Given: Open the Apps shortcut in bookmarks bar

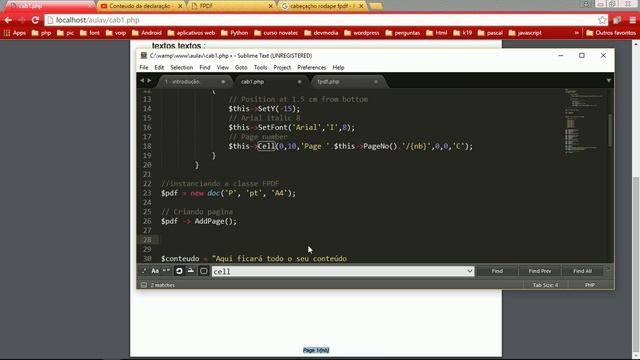Looking at the screenshot, I should (x=15, y=33).
